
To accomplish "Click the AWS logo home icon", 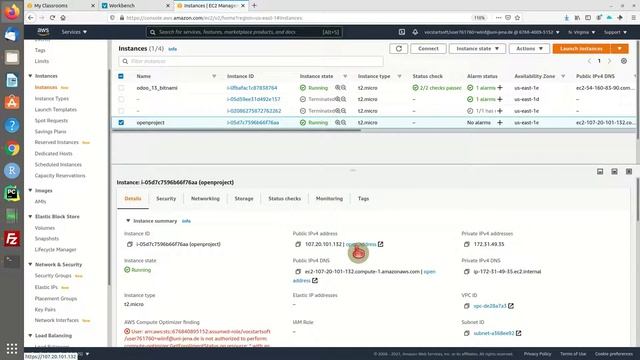I will [x=43, y=32].
